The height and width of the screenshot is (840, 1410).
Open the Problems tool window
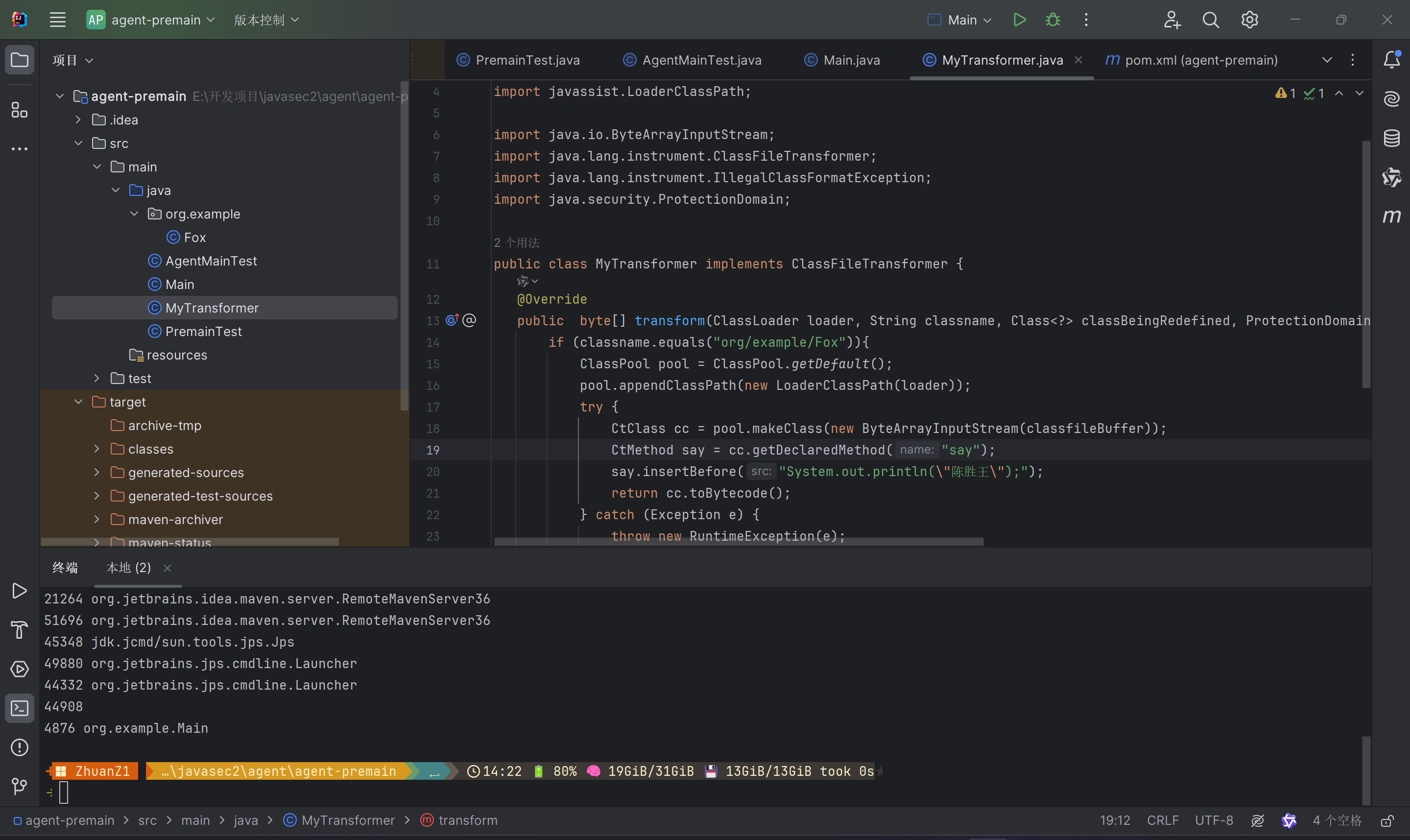click(x=19, y=747)
